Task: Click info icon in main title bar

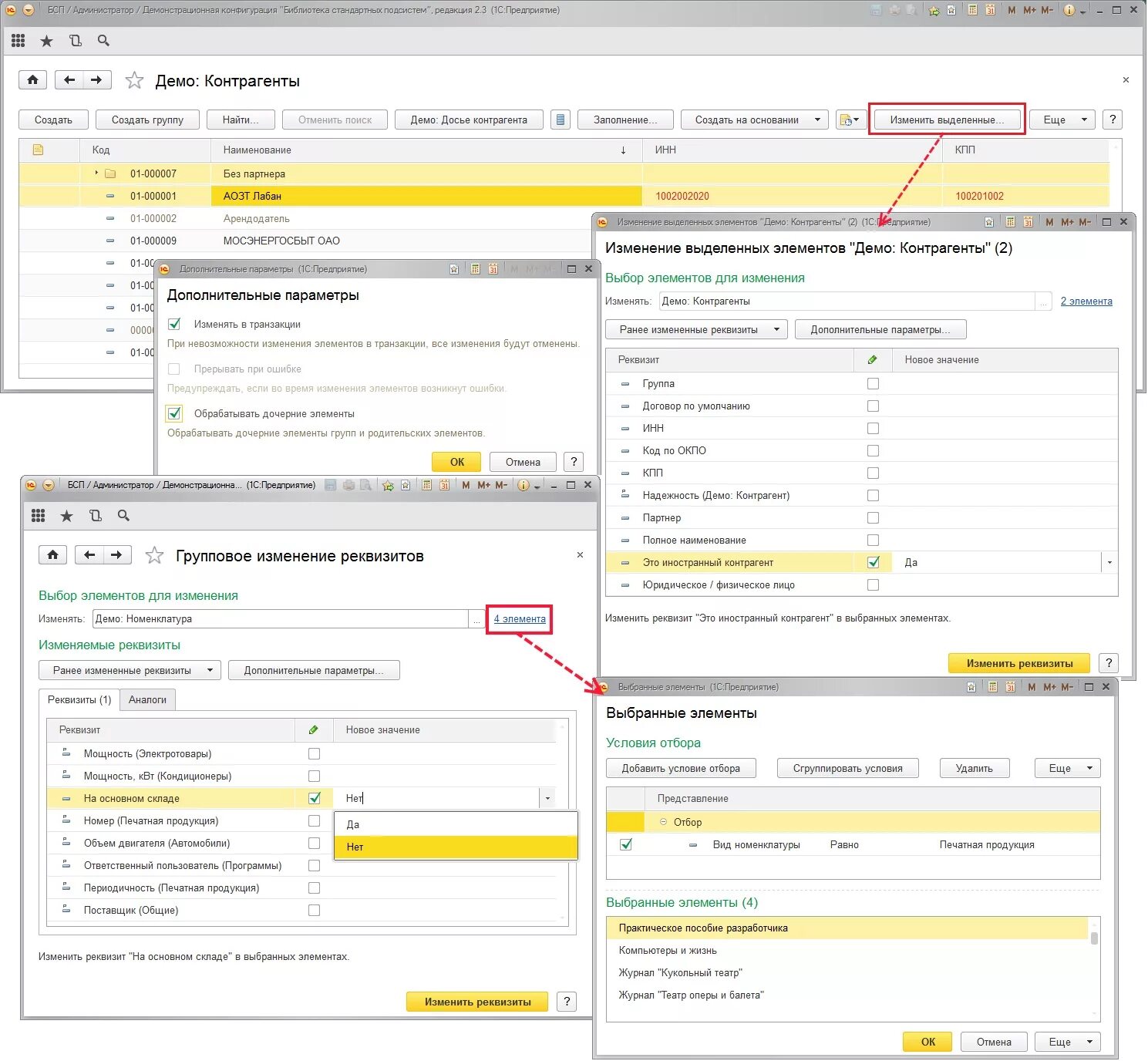Action: pos(1069,10)
